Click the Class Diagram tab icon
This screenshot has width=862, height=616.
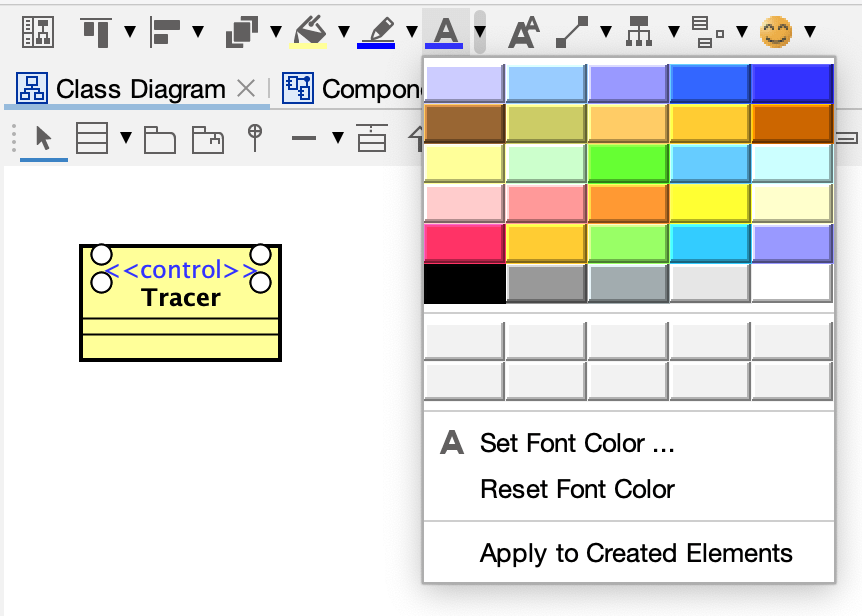(32, 88)
